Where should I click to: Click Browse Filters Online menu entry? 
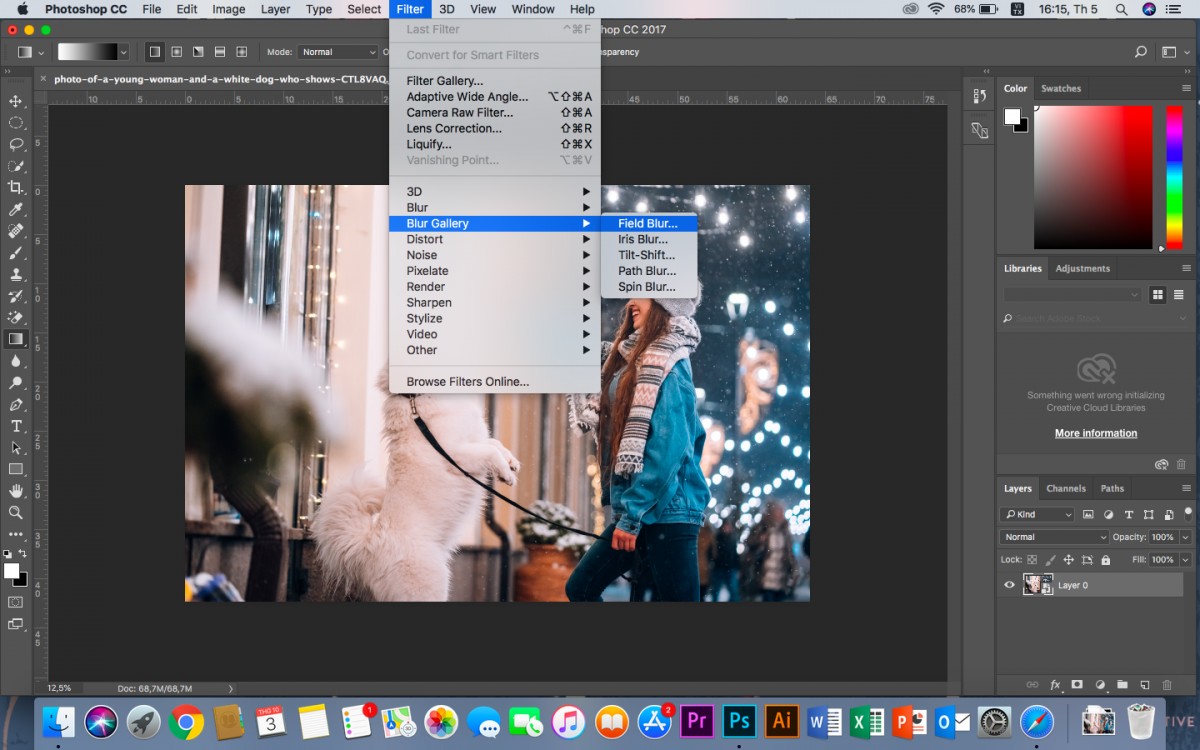[x=468, y=381]
